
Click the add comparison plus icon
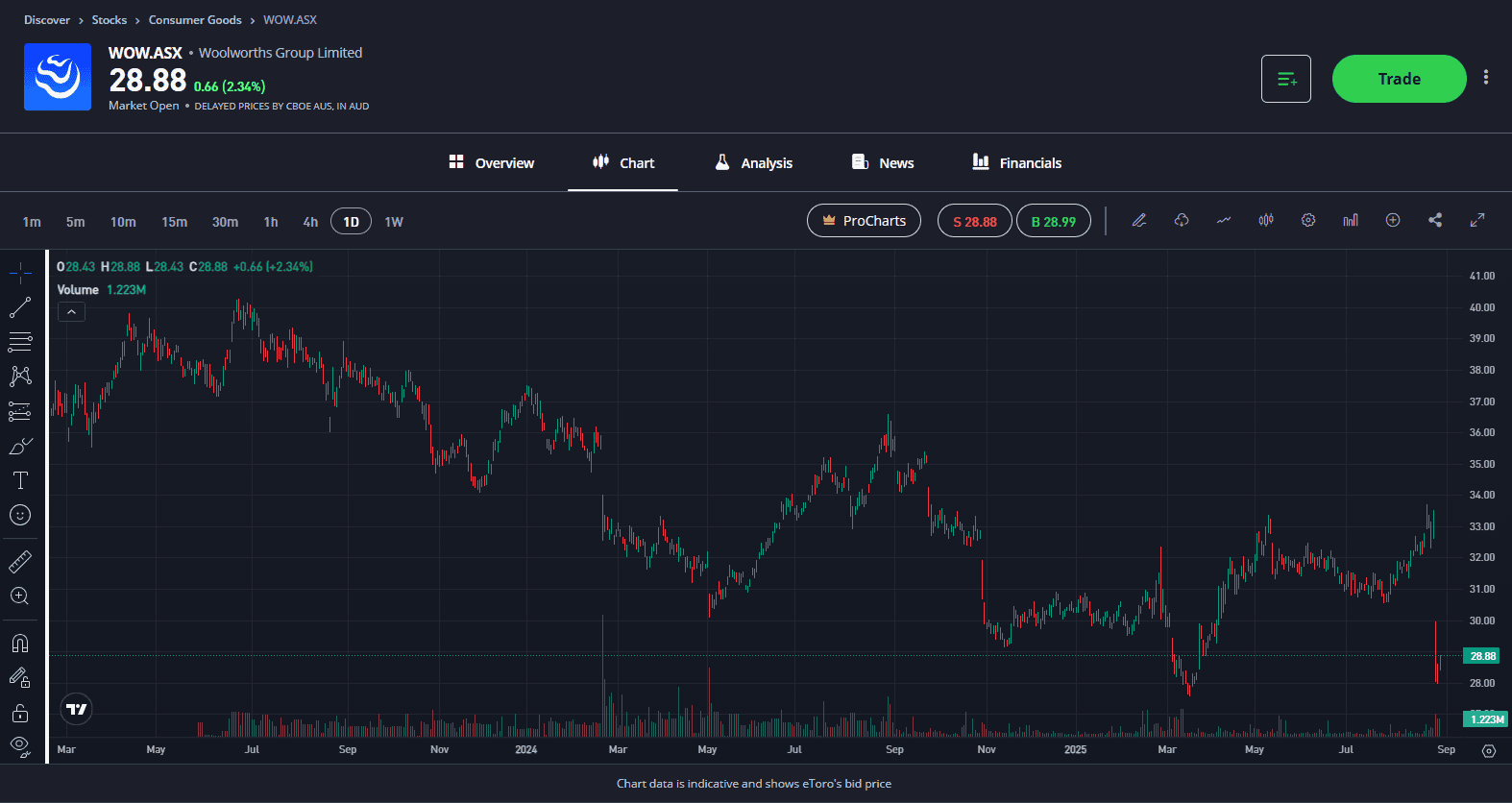1393,220
